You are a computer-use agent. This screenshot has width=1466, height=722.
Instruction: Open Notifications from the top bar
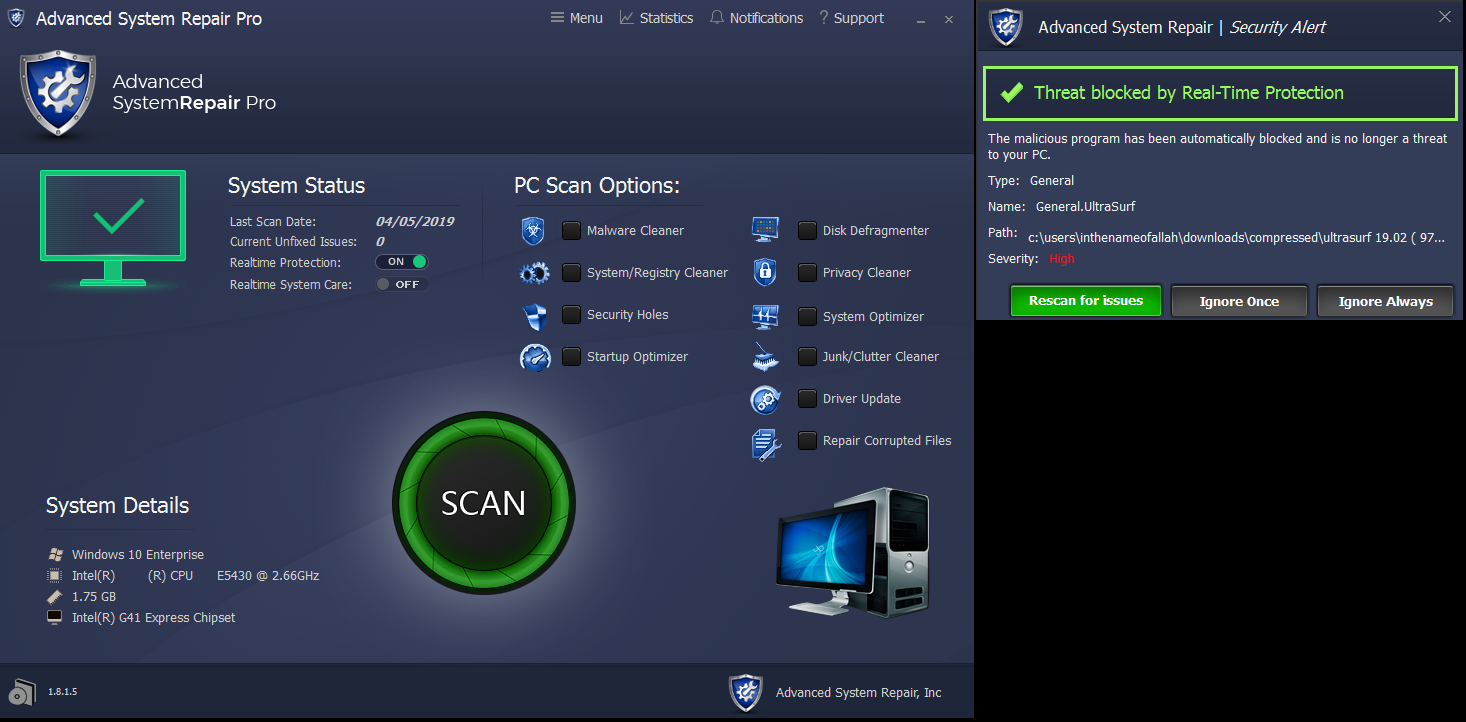[x=757, y=17]
